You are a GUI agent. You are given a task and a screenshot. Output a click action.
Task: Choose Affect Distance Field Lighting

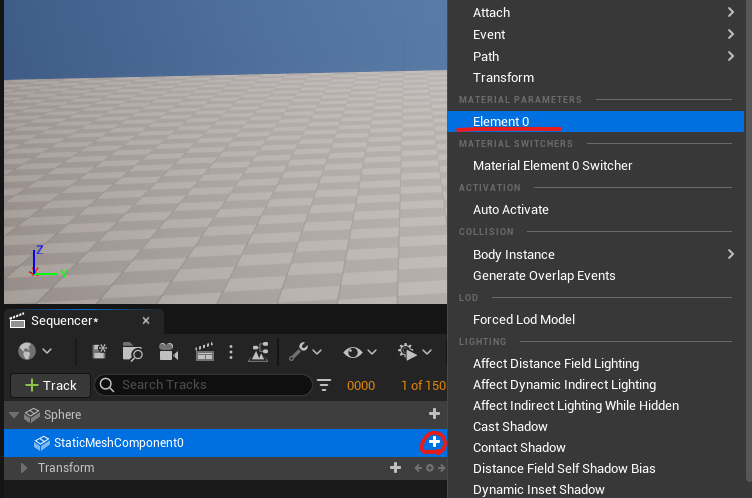click(x=595, y=364)
